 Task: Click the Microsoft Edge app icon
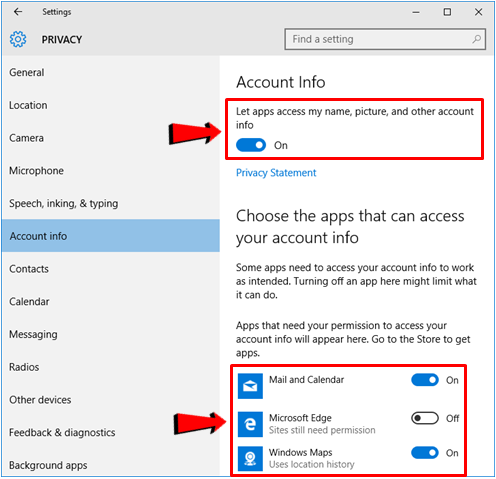(250, 424)
